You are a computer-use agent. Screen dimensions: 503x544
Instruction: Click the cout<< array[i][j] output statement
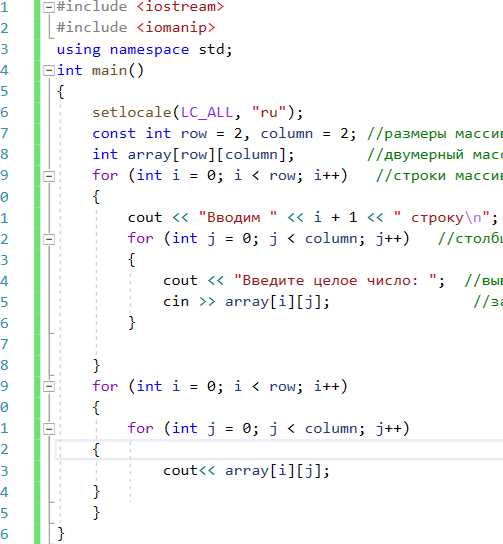pos(246,471)
